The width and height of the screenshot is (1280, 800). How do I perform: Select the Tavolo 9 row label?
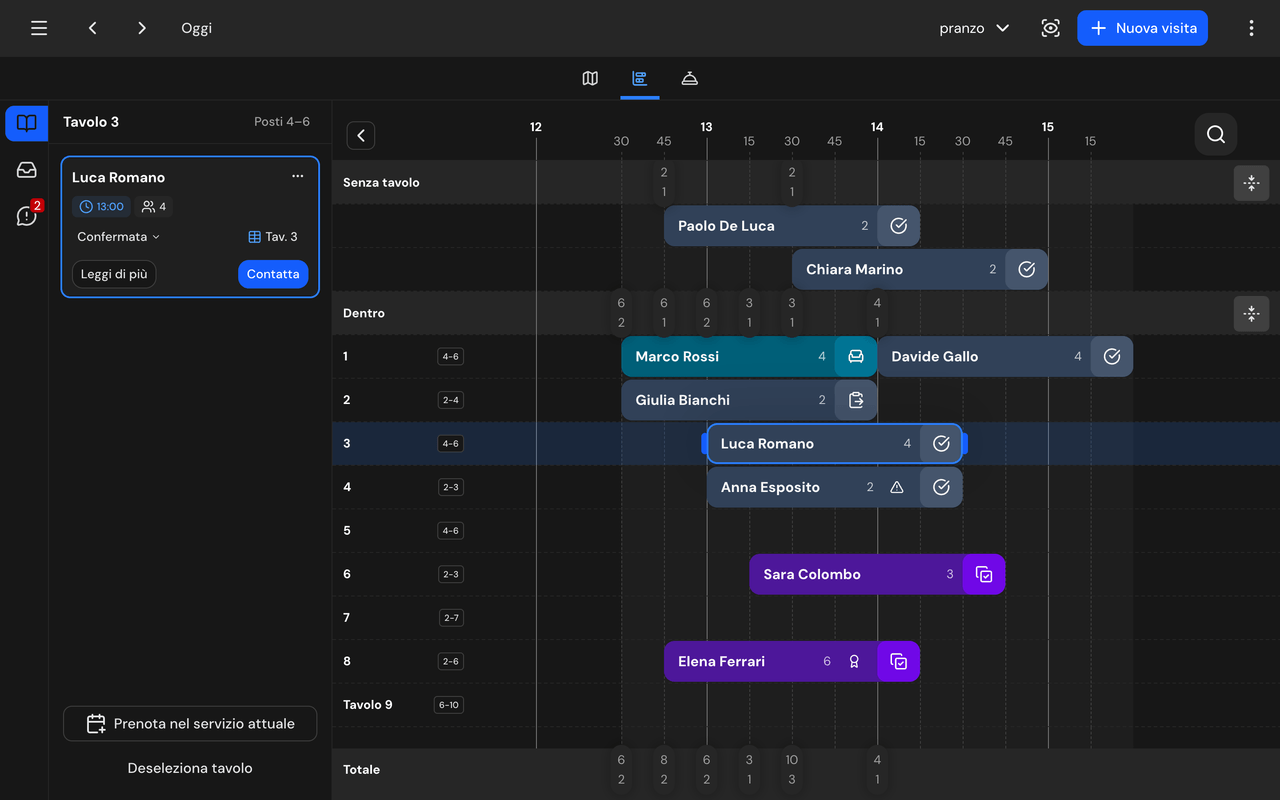click(x=368, y=705)
